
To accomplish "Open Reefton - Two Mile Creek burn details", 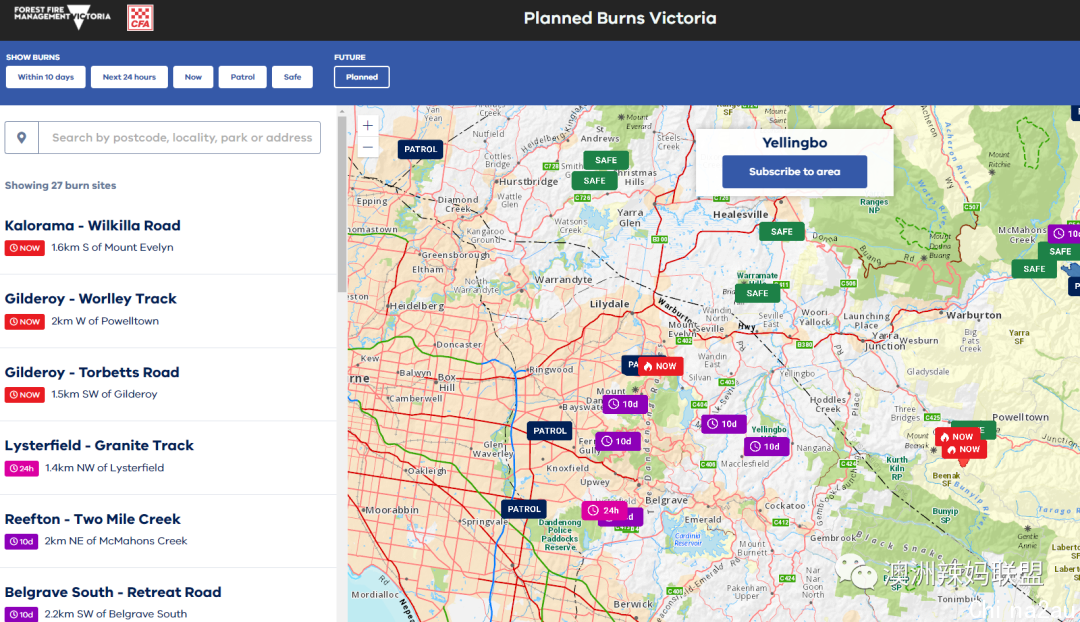I will pos(92,519).
